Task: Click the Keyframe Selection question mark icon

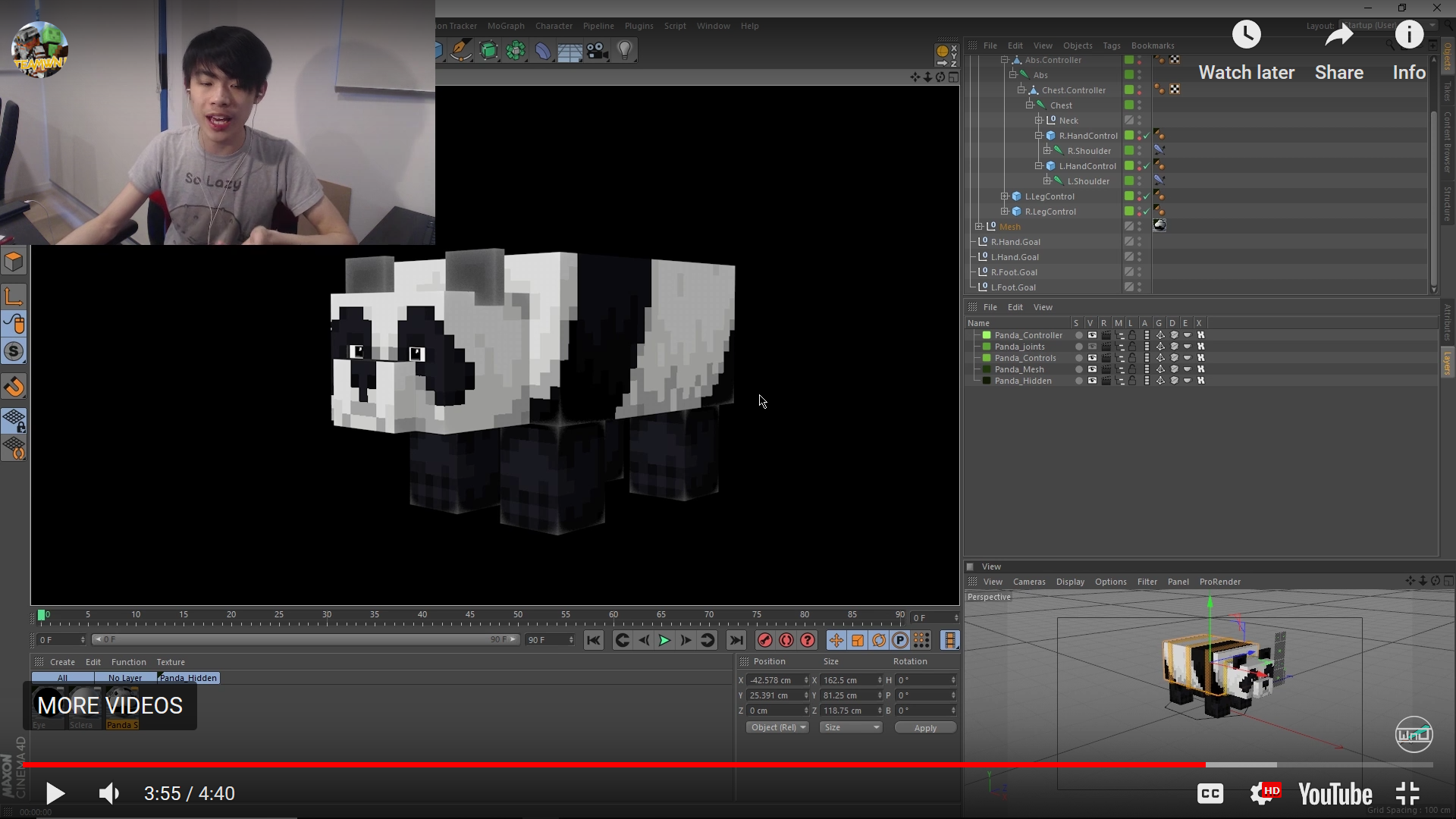Action: pos(808,641)
